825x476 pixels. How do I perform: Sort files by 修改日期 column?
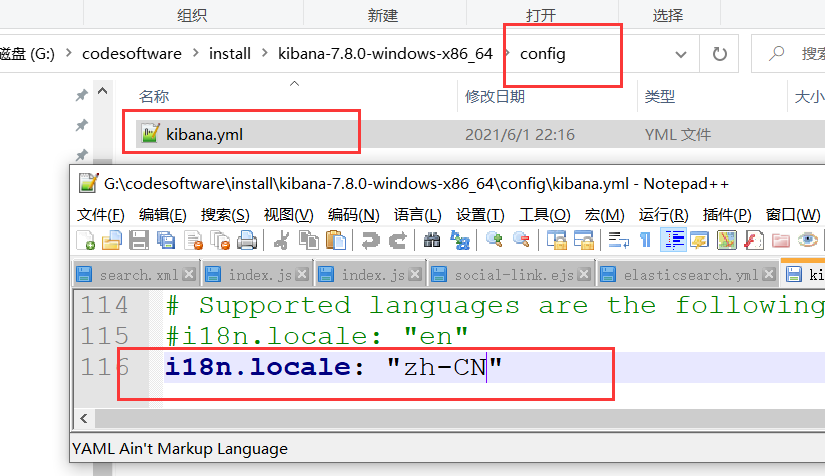coord(495,97)
